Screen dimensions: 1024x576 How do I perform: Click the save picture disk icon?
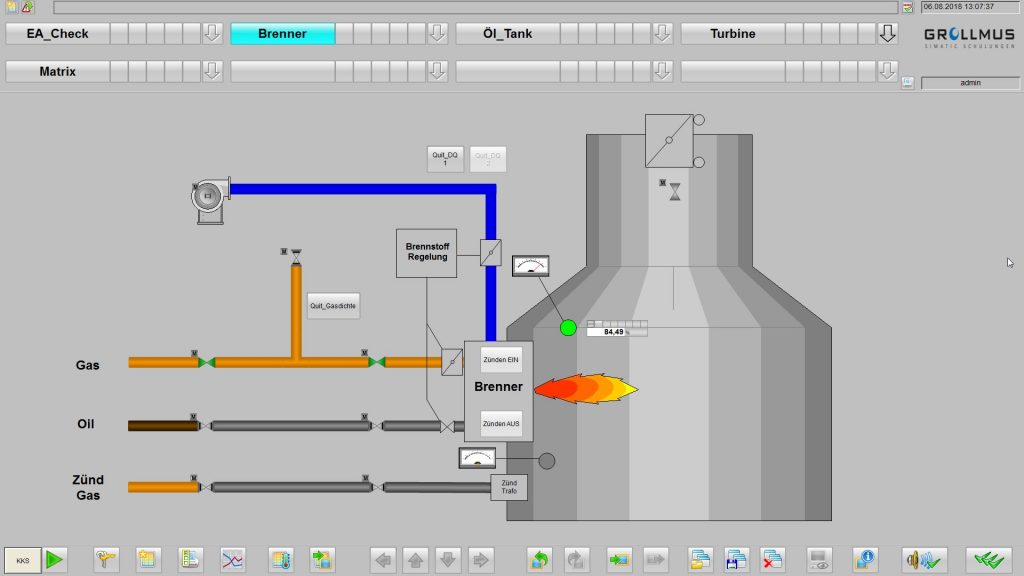[x=737, y=560]
